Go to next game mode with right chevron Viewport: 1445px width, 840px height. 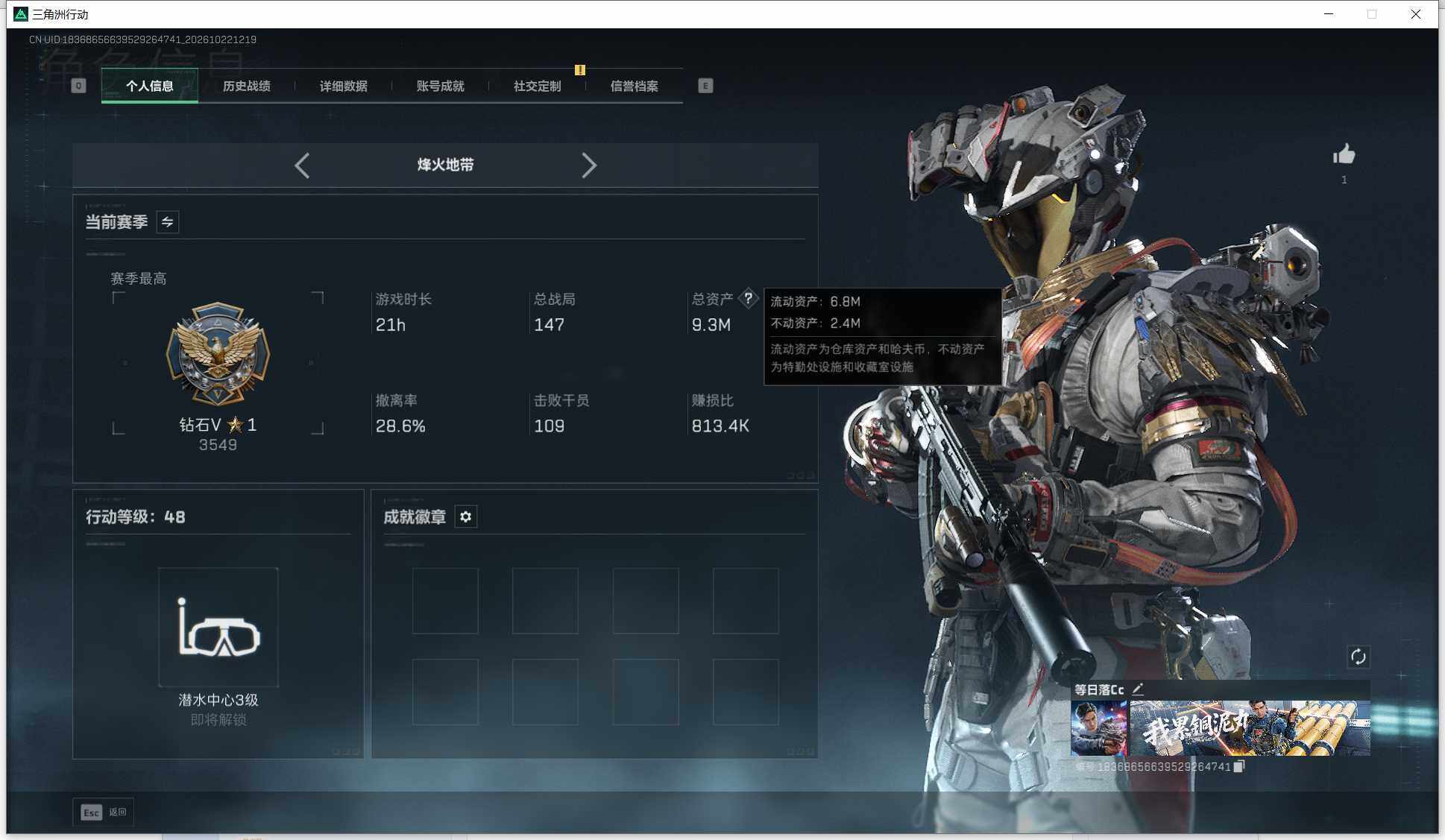(589, 165)
